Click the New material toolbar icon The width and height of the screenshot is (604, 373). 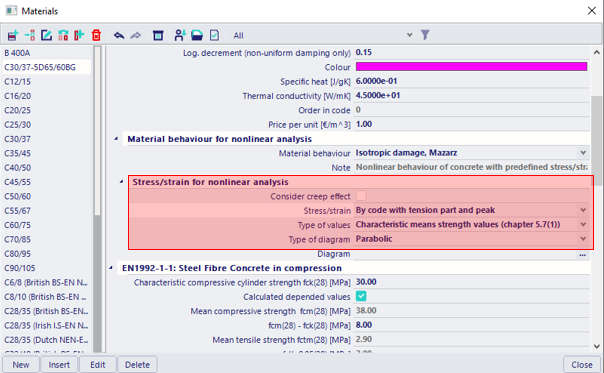(x=13, y=35)
